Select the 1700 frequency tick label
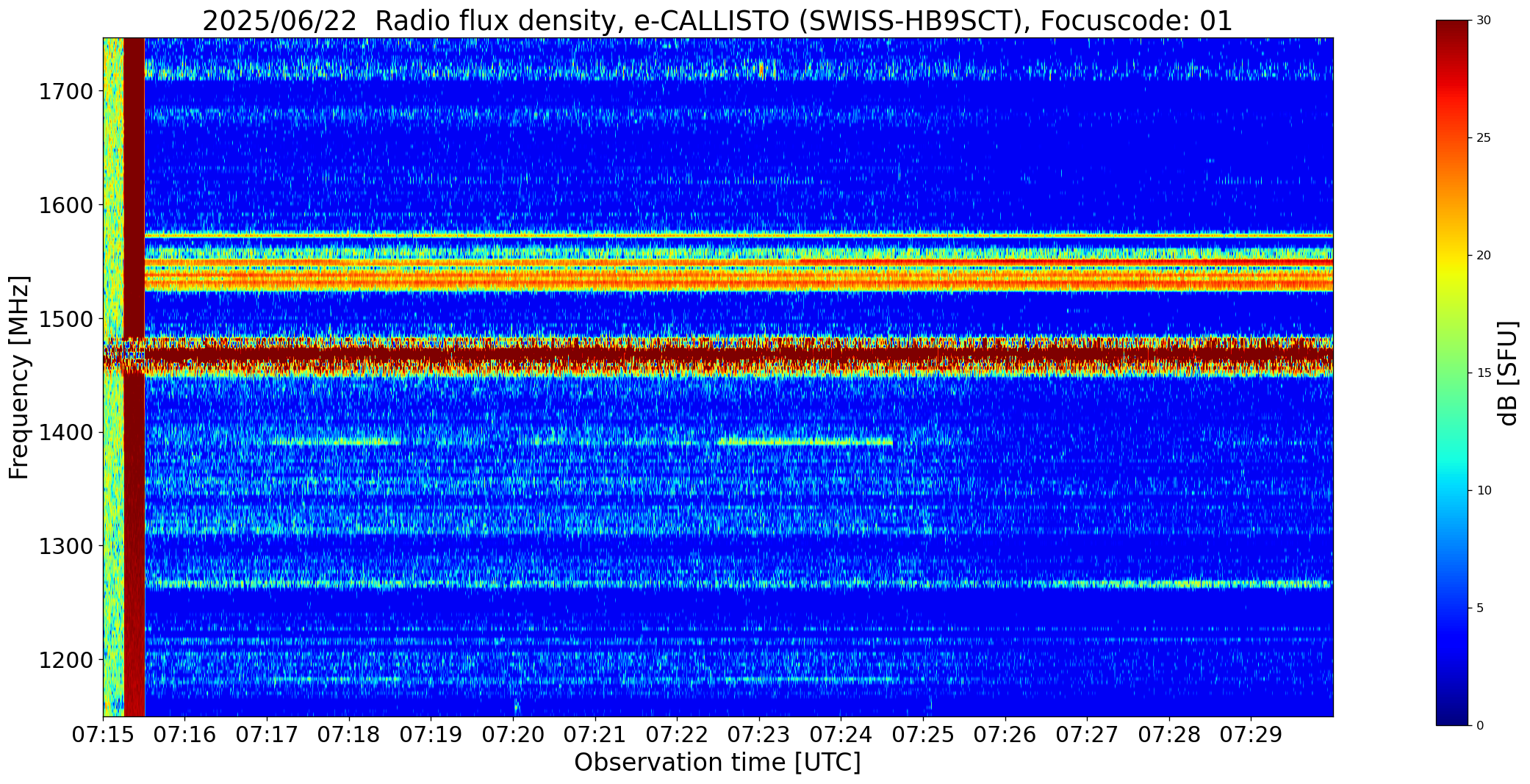The image size is (1530, 784). (65, 92)
